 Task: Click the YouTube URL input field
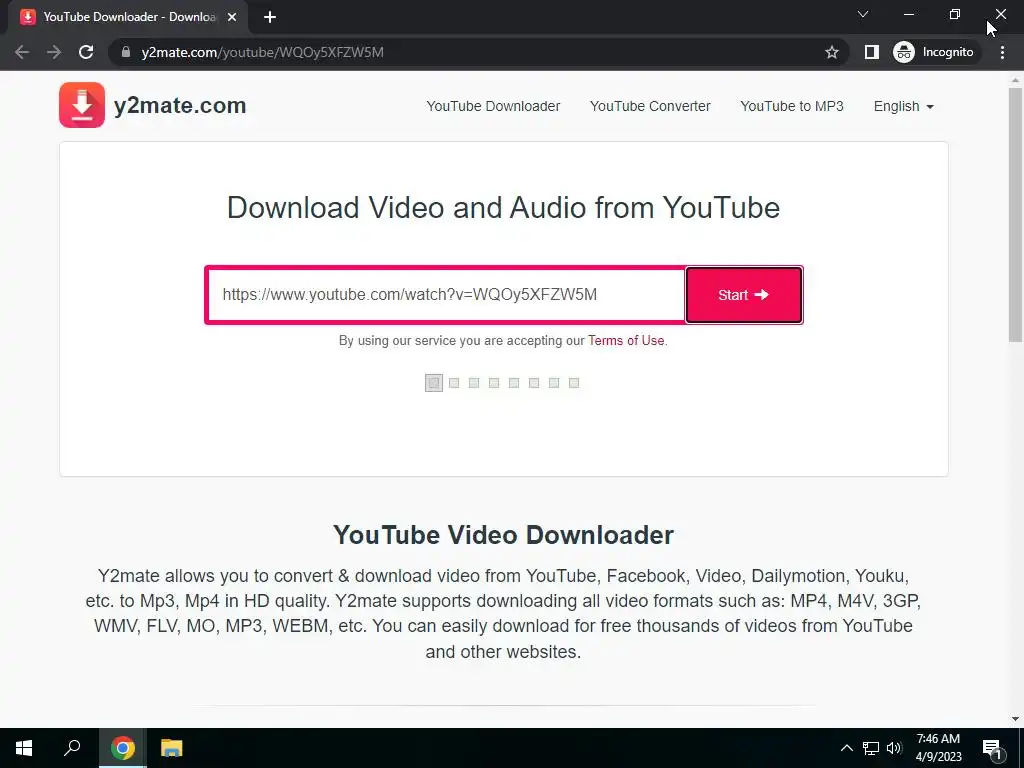(x=446, y=295)
